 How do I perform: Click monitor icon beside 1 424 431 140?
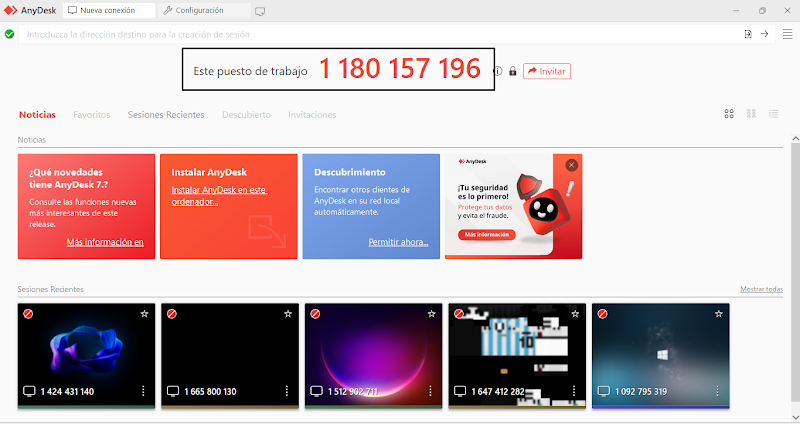pos(29,391)
